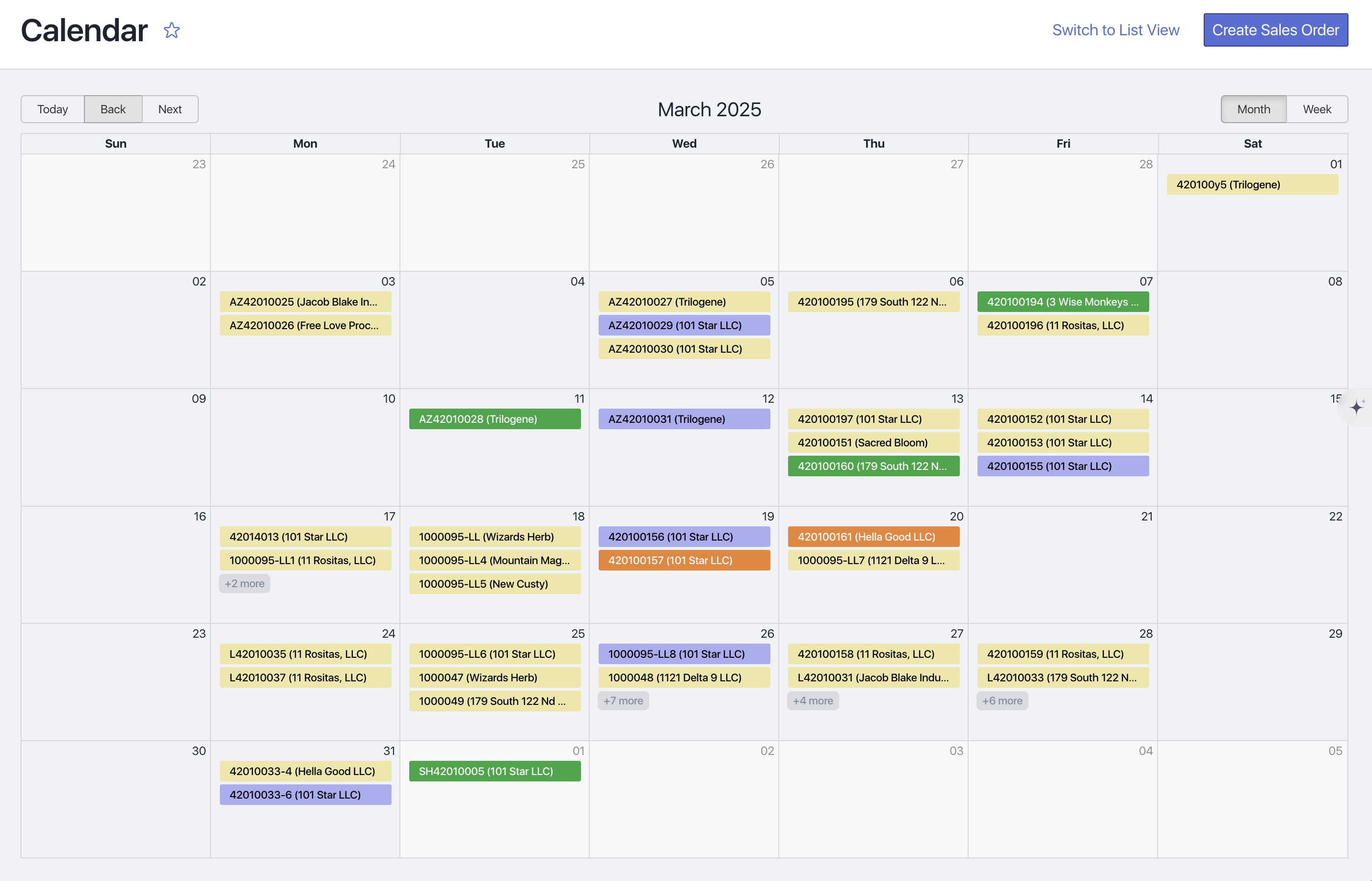Click Create Sales Order button
This screenshot has width=1372, height=881.
[1275, 30]
